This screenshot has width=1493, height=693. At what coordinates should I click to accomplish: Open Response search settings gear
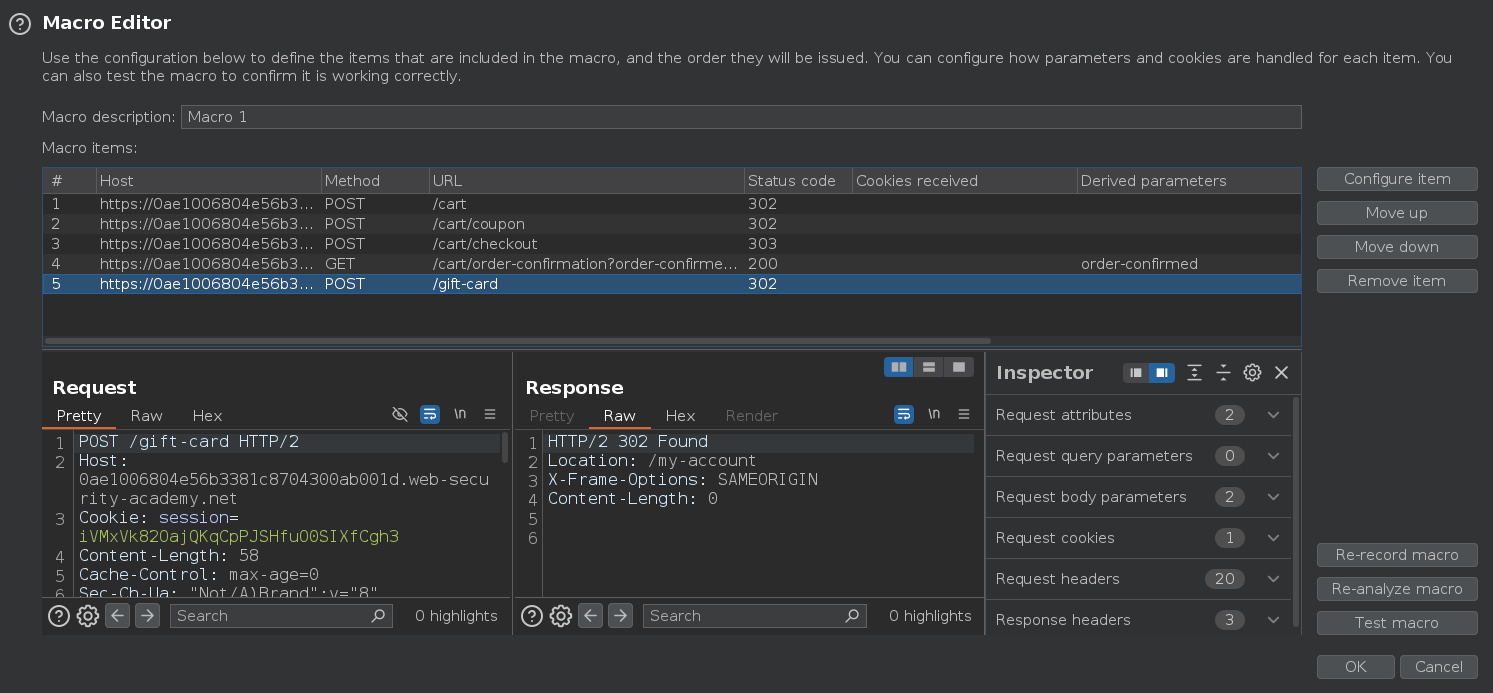coord(561,616)
